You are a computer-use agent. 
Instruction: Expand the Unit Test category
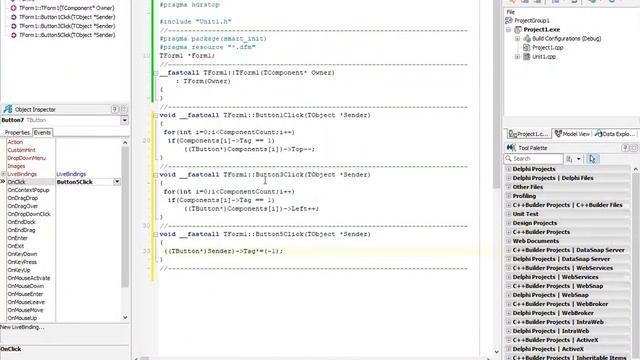pos(509,214)
